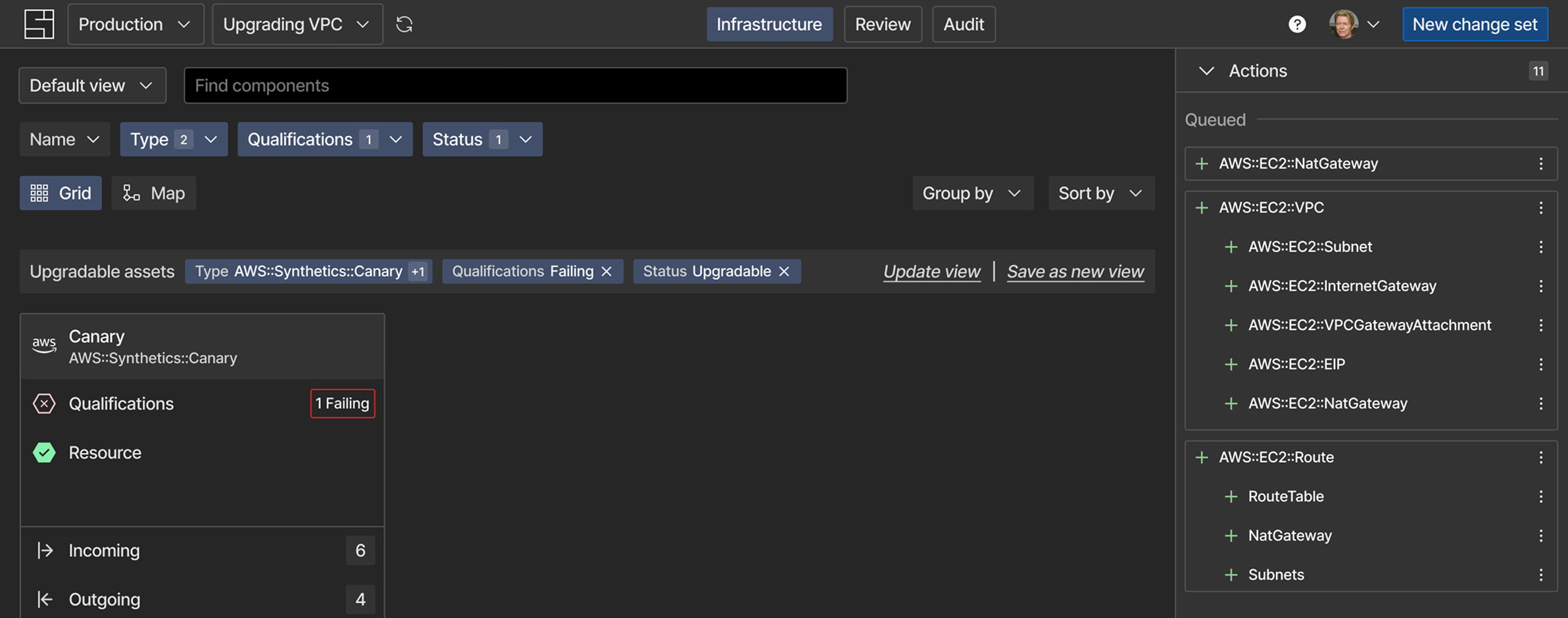1568x618 pixels.
Task: Open the Review tab
Action: 883,24
